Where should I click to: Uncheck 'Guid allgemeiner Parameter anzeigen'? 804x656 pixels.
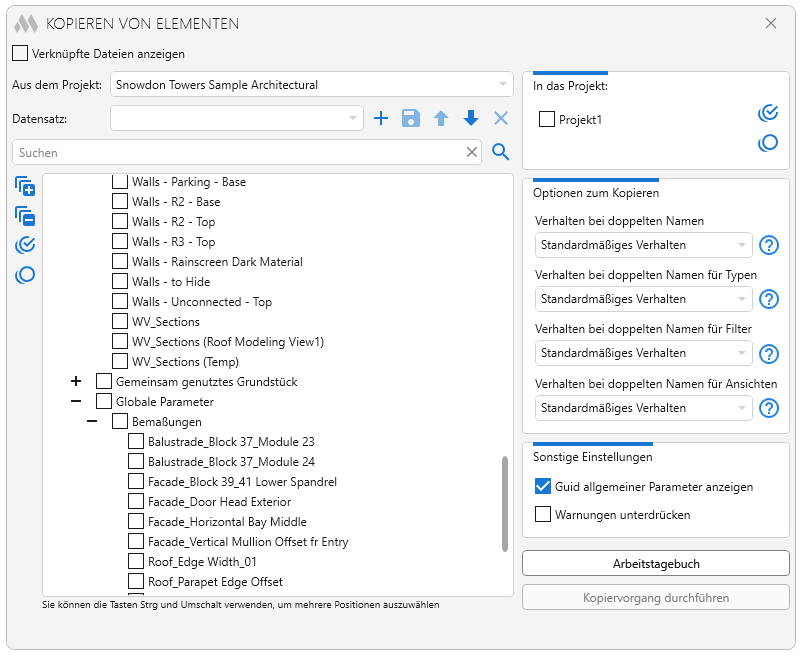542,486
